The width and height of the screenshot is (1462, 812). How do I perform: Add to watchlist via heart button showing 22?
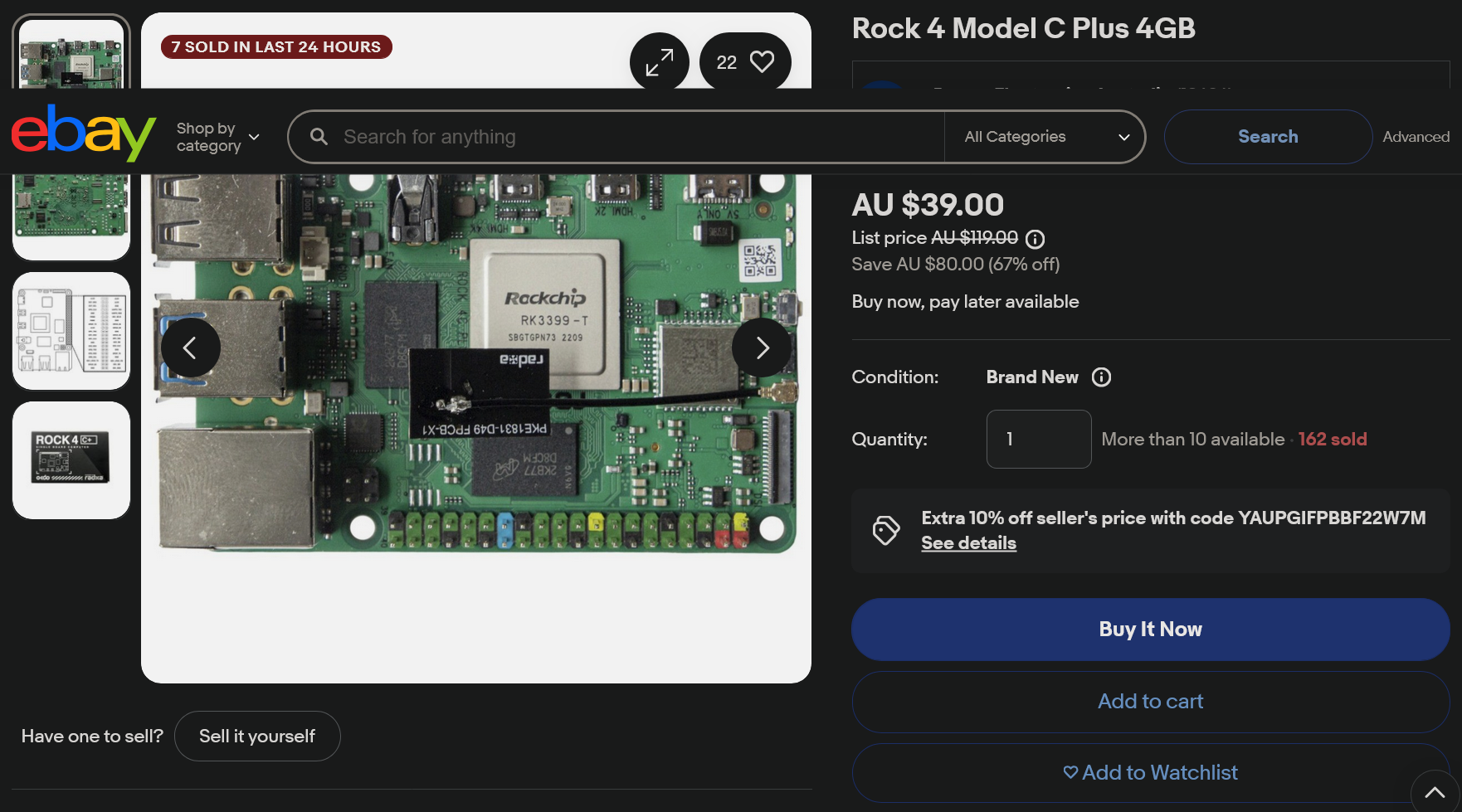point(745,61)
